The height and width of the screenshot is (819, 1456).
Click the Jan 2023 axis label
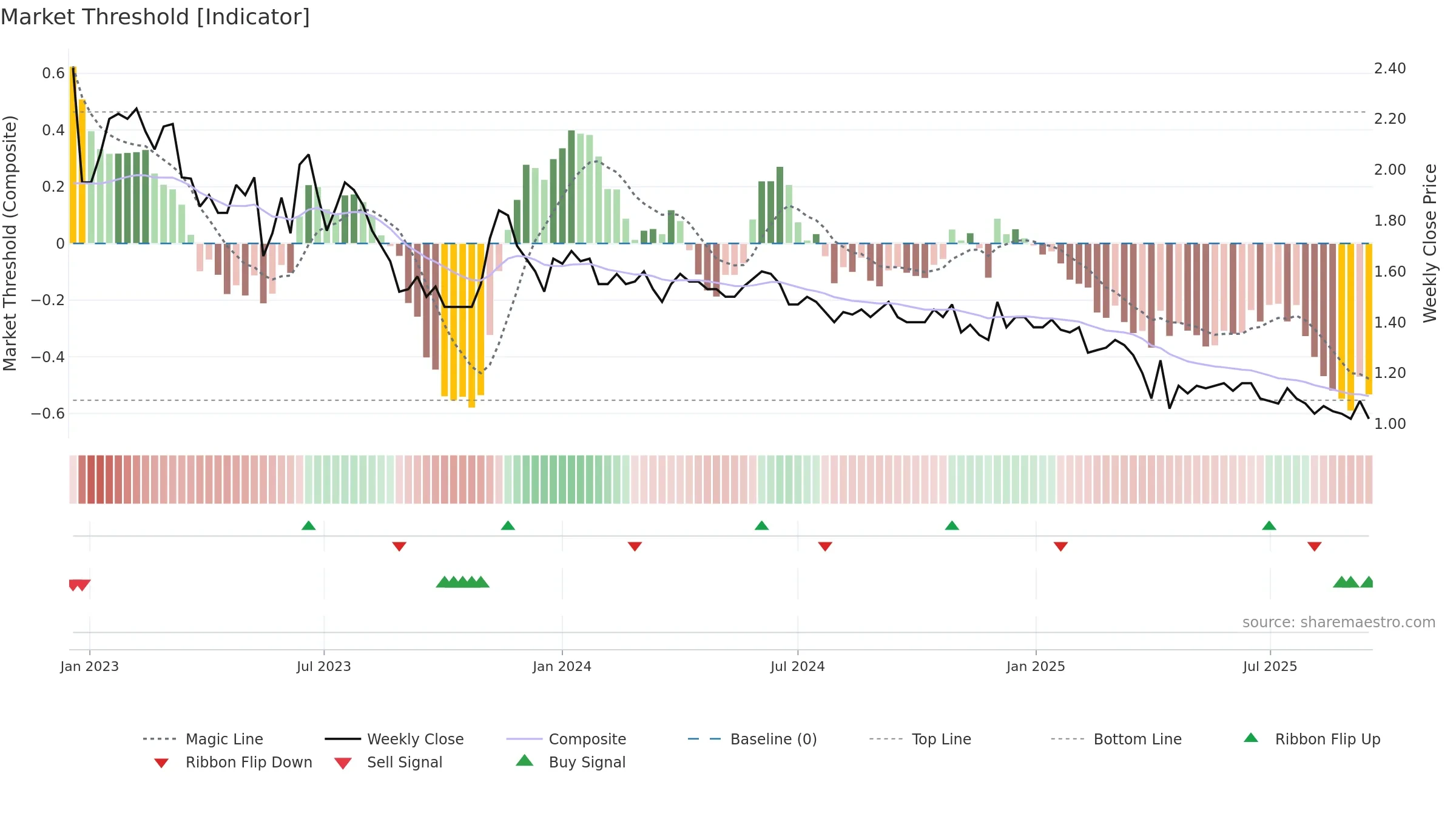pyautogui.click(x=90, y=666)
